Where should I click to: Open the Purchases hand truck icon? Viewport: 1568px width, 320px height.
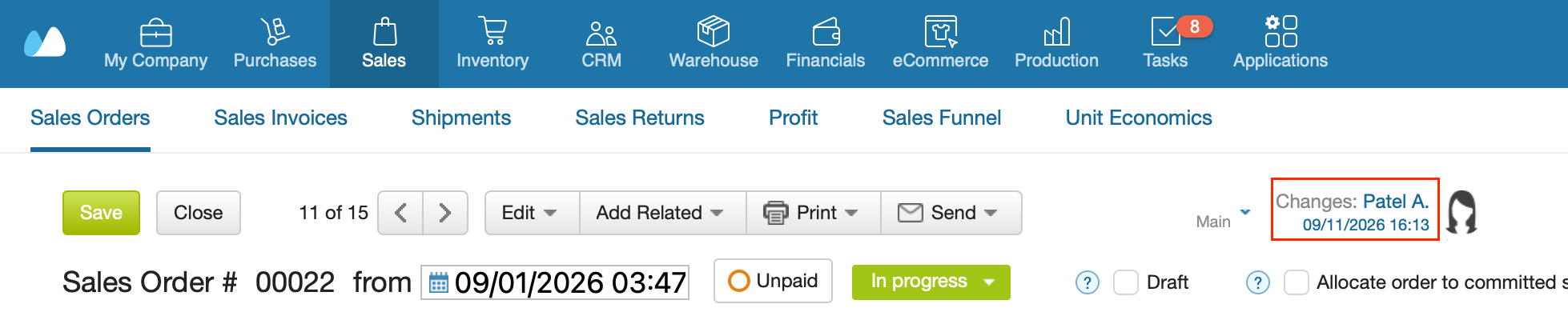pos(275,31)
